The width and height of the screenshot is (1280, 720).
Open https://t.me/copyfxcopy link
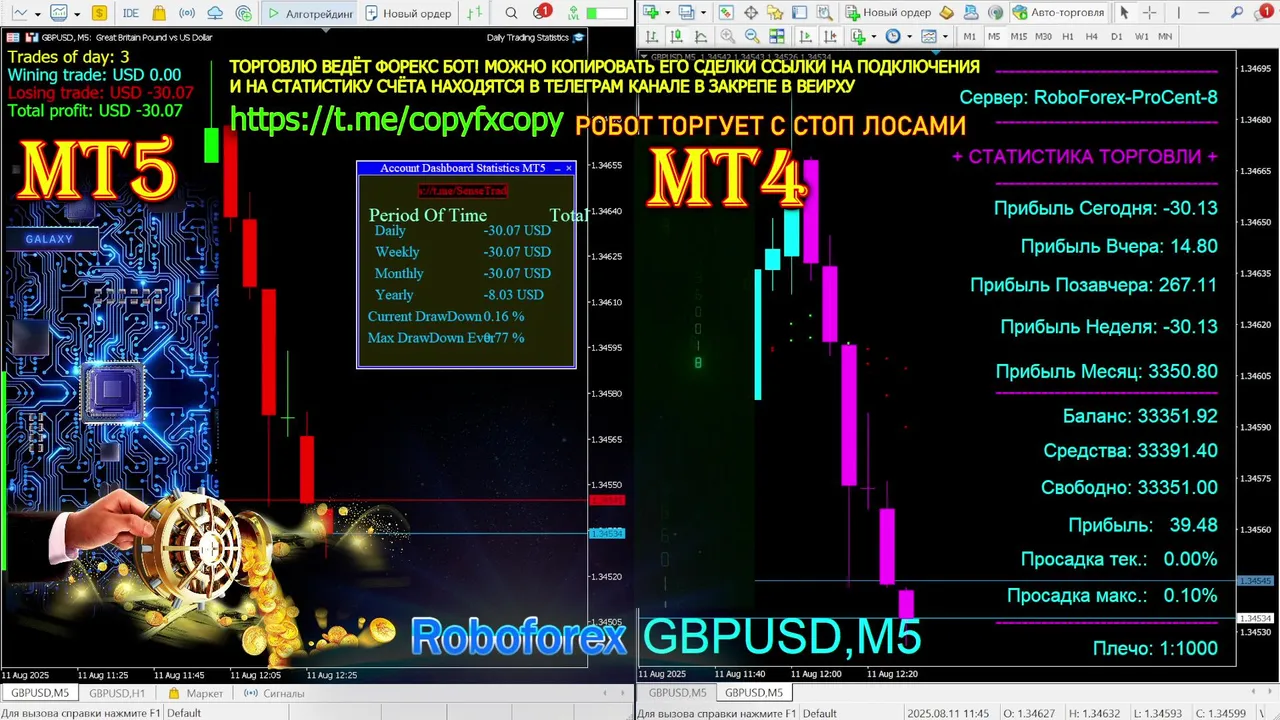coord(397,119)
